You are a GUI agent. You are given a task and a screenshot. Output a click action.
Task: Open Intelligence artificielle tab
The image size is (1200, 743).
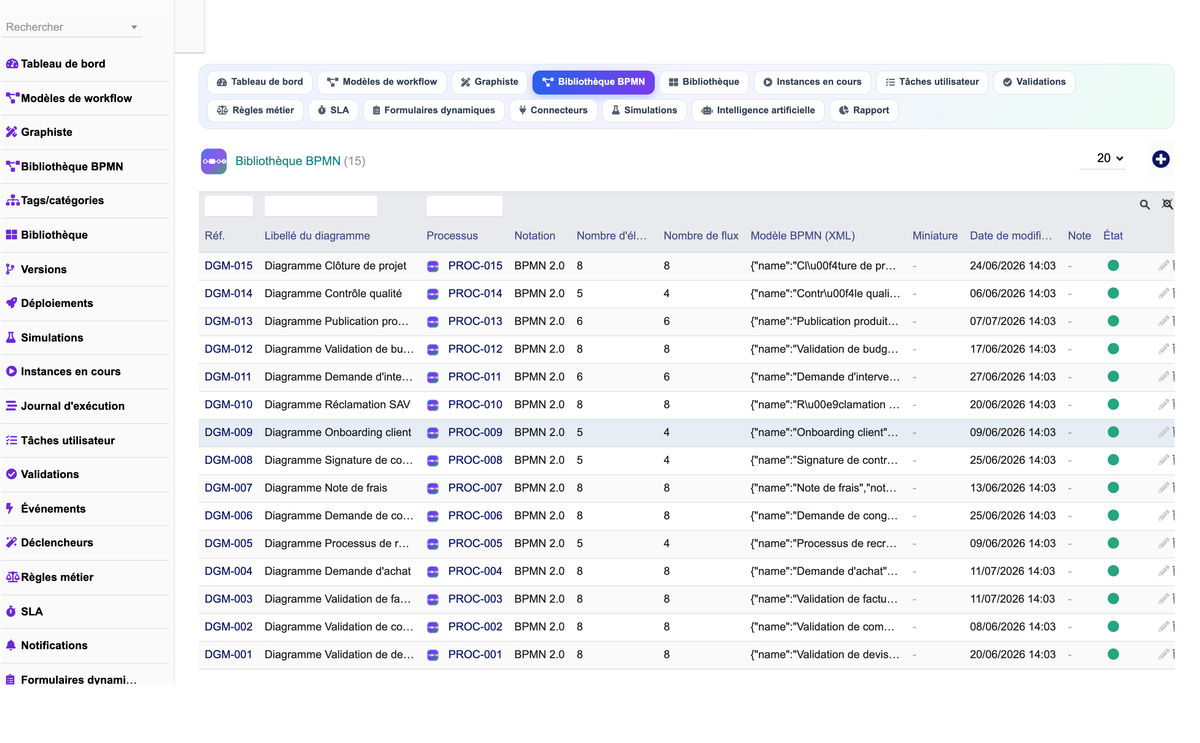coord(758,110)
